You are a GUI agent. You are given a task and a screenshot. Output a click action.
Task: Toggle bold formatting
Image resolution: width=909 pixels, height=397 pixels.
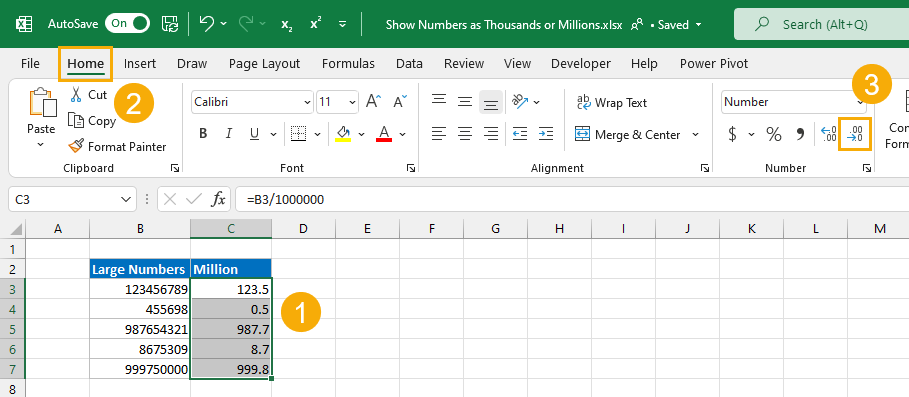203,134
